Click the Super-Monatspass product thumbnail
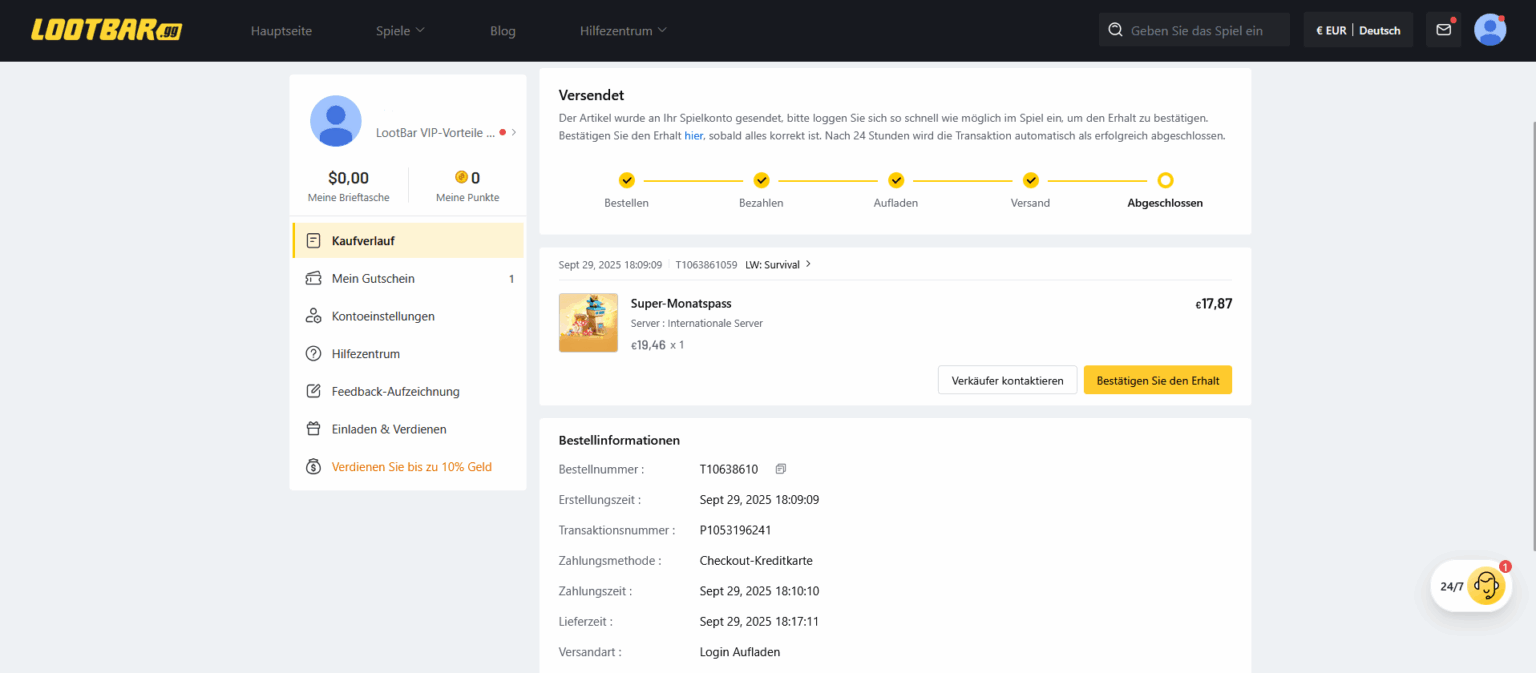This screenshot has width=1536, height=673. pos(588,322)
